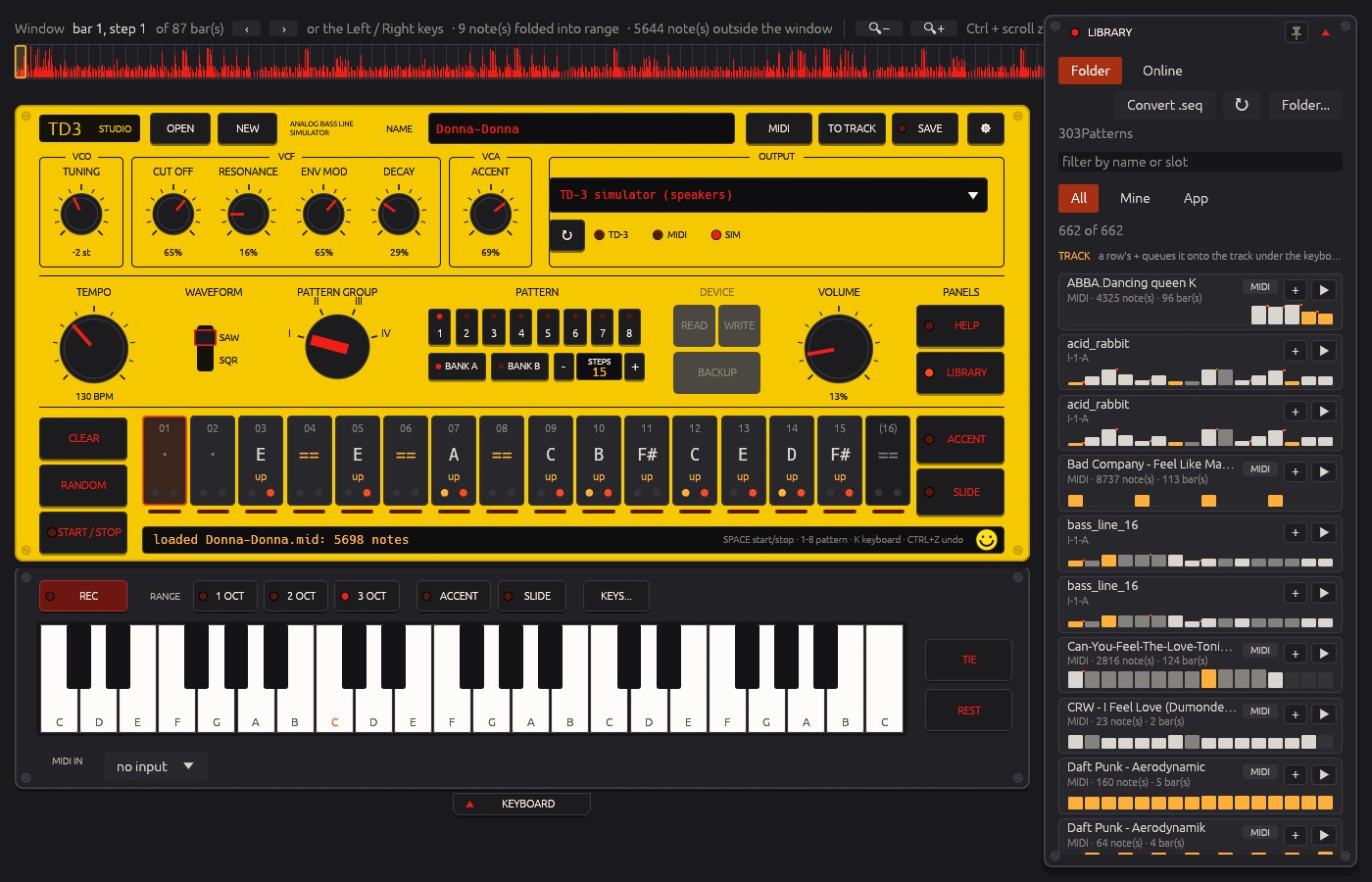The image size is (1372, 882).
Task: Collapse the KEYBOARD panel expander
Action: (521, 804)
